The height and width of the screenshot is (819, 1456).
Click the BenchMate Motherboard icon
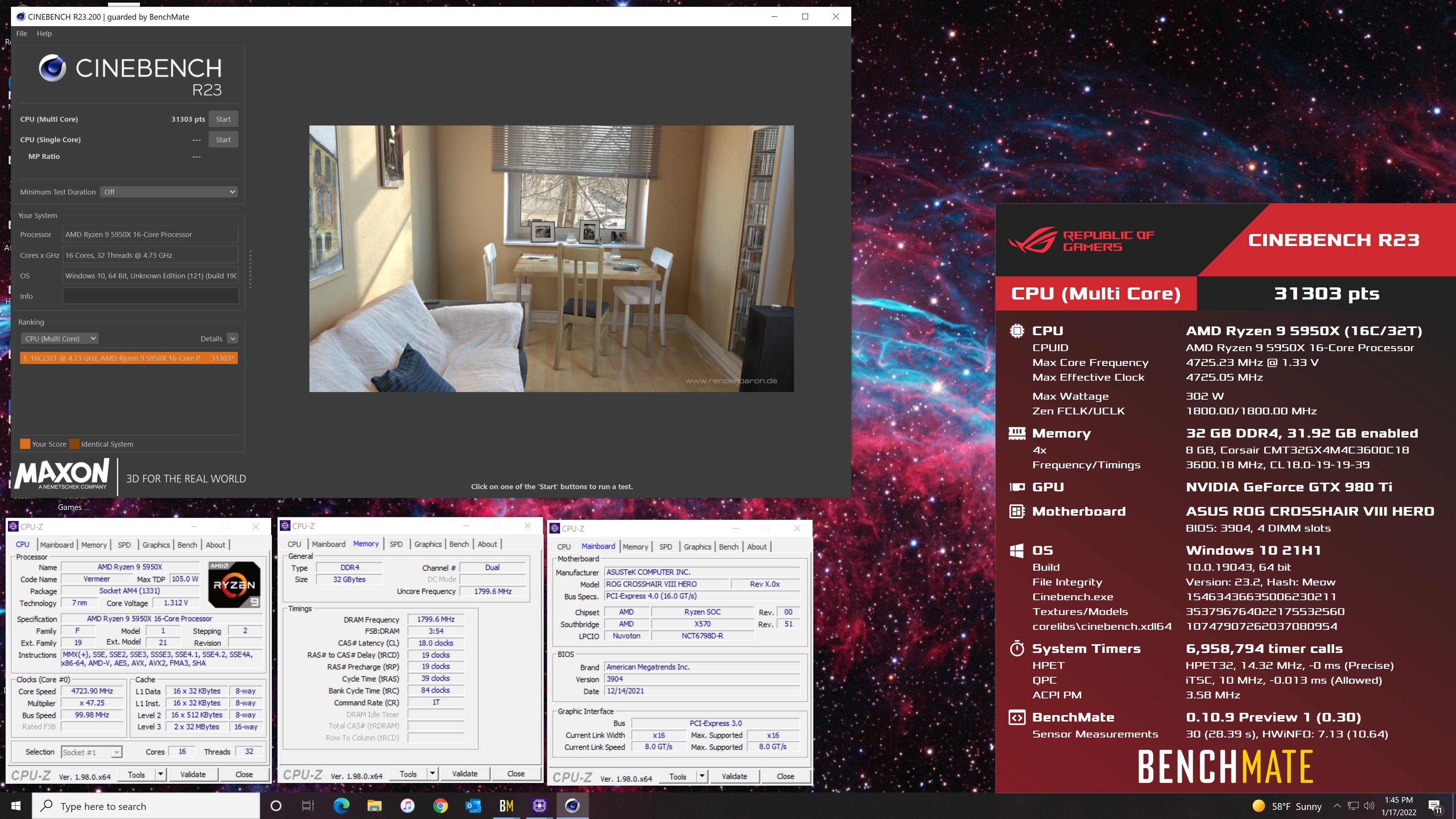(1017, 511)
